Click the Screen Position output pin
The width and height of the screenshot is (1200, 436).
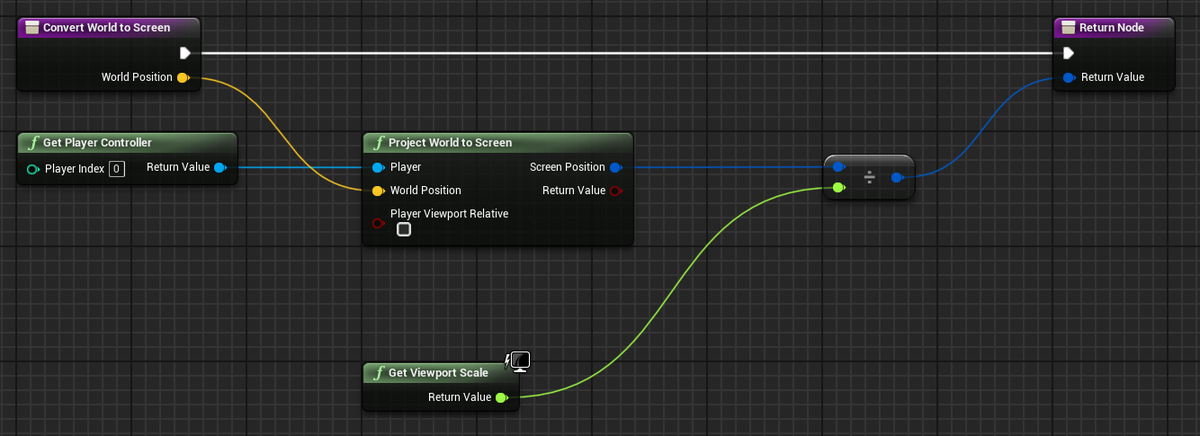(616, 167)
